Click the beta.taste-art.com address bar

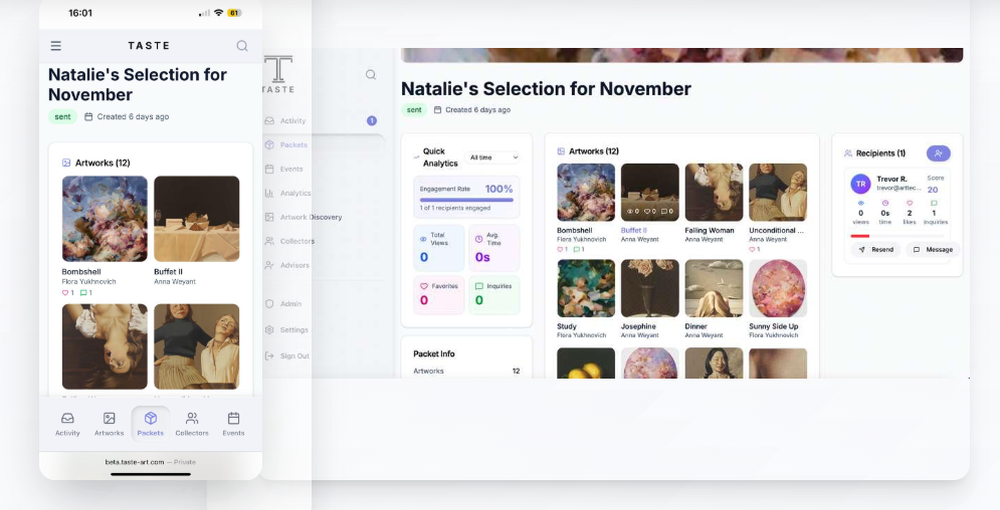(151, 462)
